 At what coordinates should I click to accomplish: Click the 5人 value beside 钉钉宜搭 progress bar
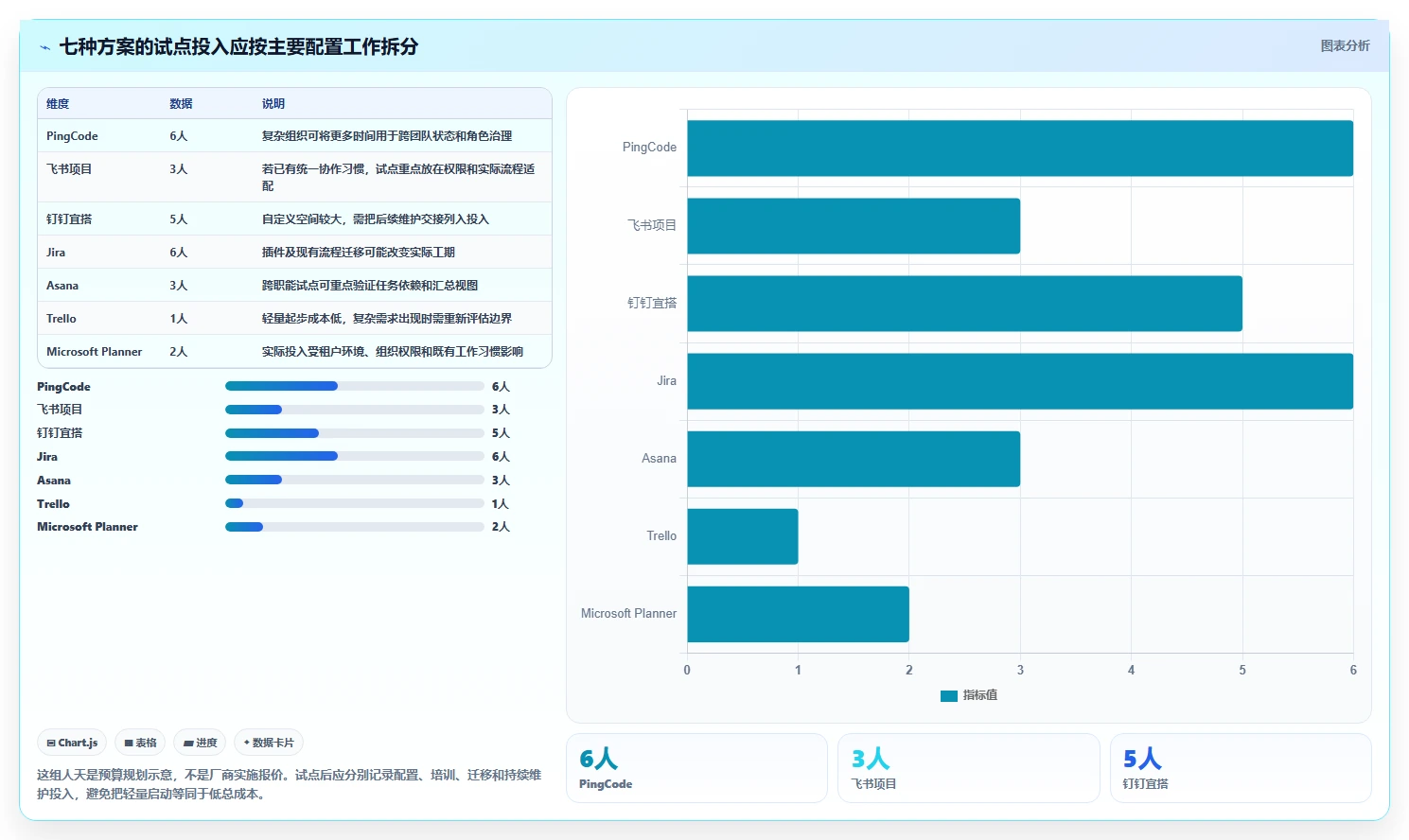501,433
